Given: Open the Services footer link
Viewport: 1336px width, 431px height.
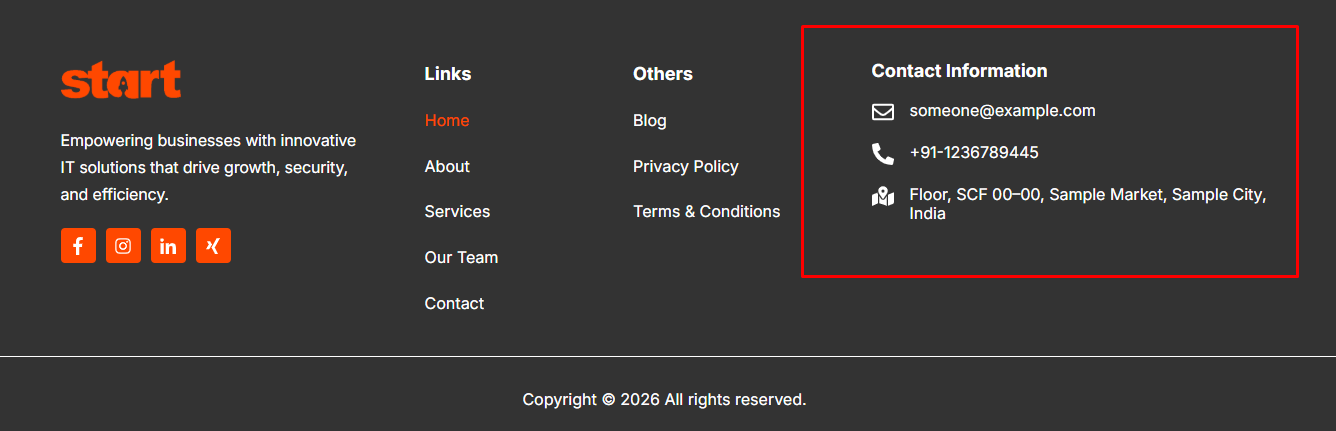Looking at the screenshot, I should point(457,212).
